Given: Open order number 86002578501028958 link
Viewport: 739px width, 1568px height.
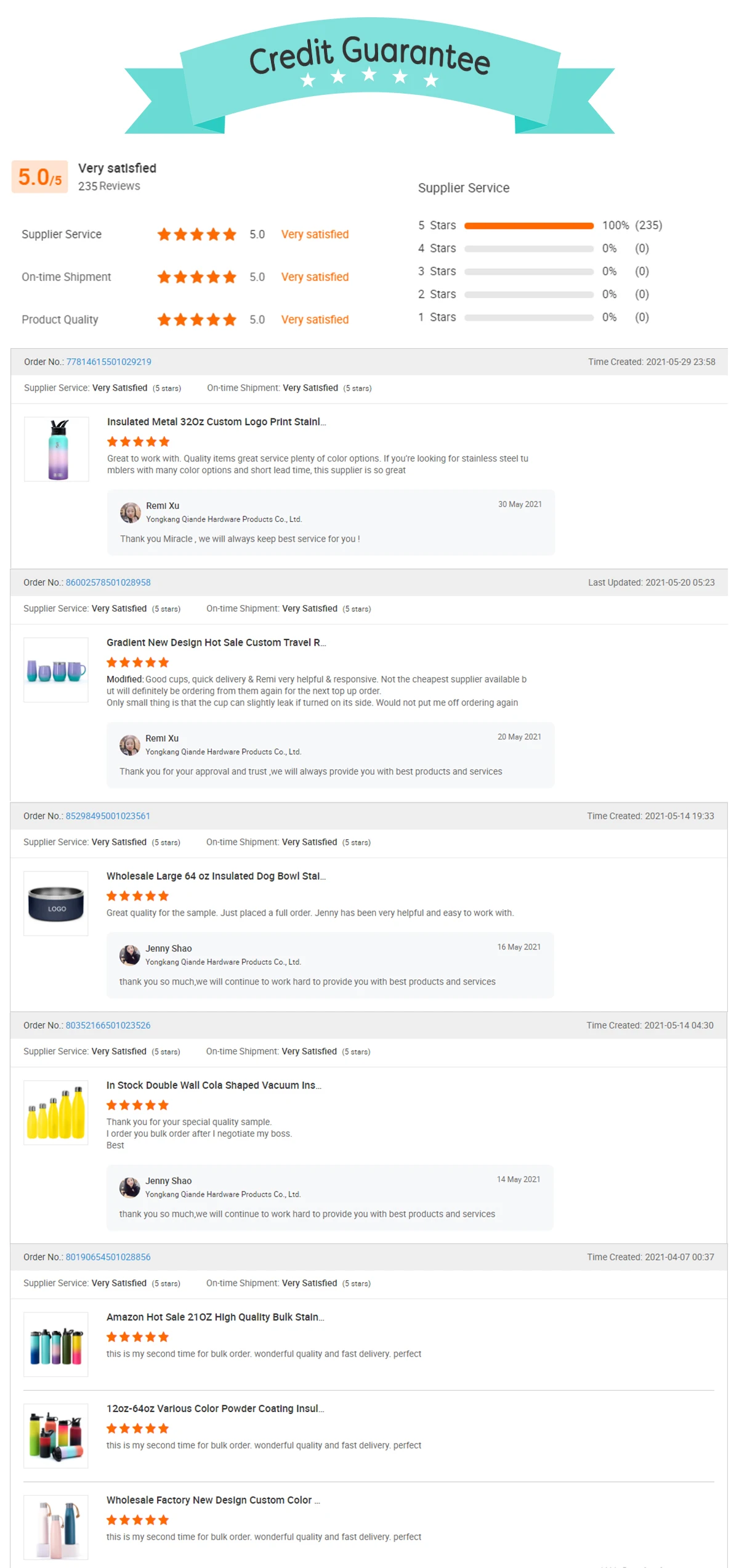Looking at the screenshot, I should 108,582.
